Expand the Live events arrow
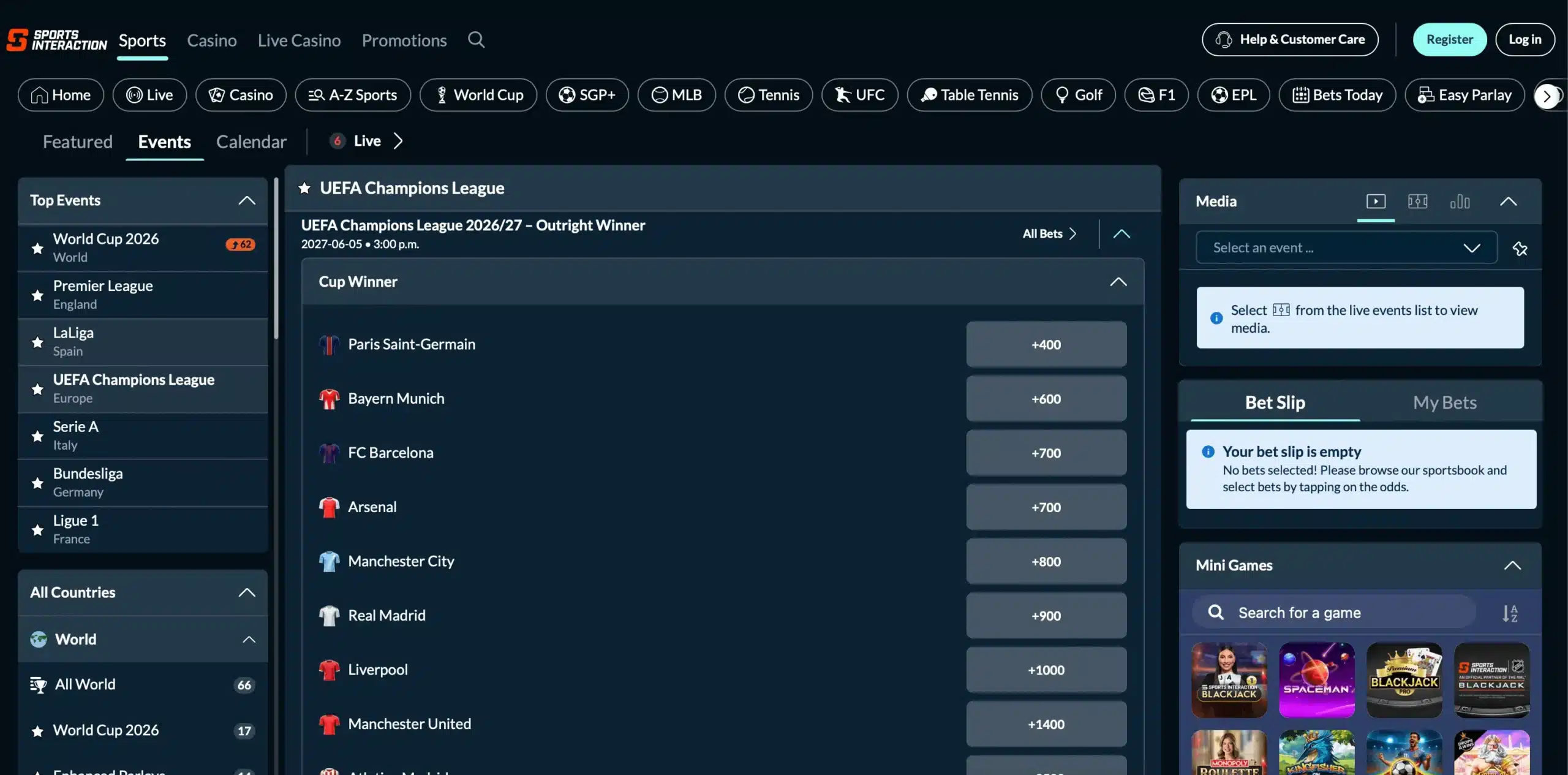The width and height of the screenshot is (1568, 775). click(398, 141)
